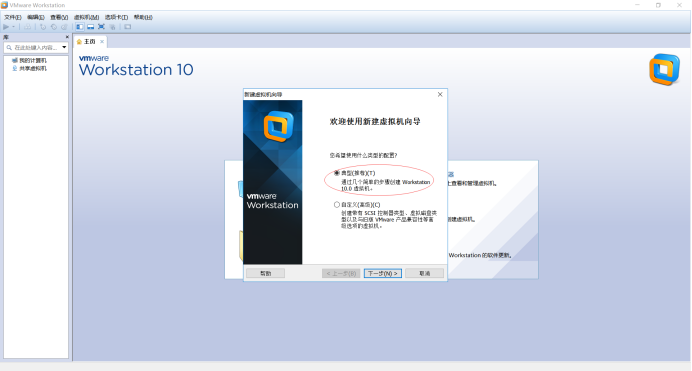Click the snapshot manager toolbar icon

pyautogui.click(x=64, y=27)
